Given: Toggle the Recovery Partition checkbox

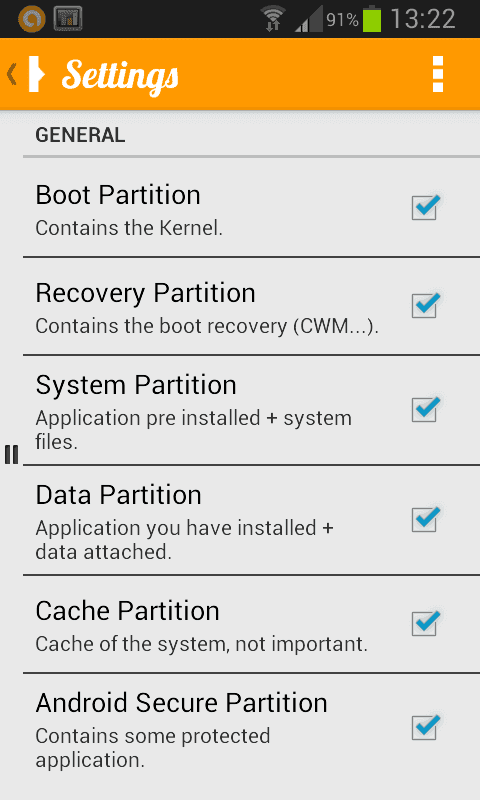Looking at the screenshot, I should (425, 305).
